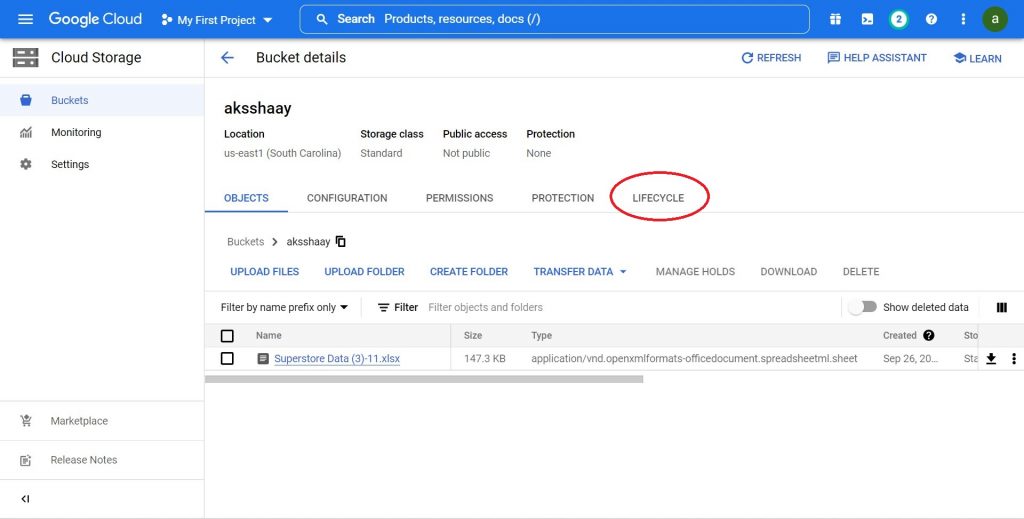1024x519 pixels.
Task: Click Create Folder
Action: 469,272
